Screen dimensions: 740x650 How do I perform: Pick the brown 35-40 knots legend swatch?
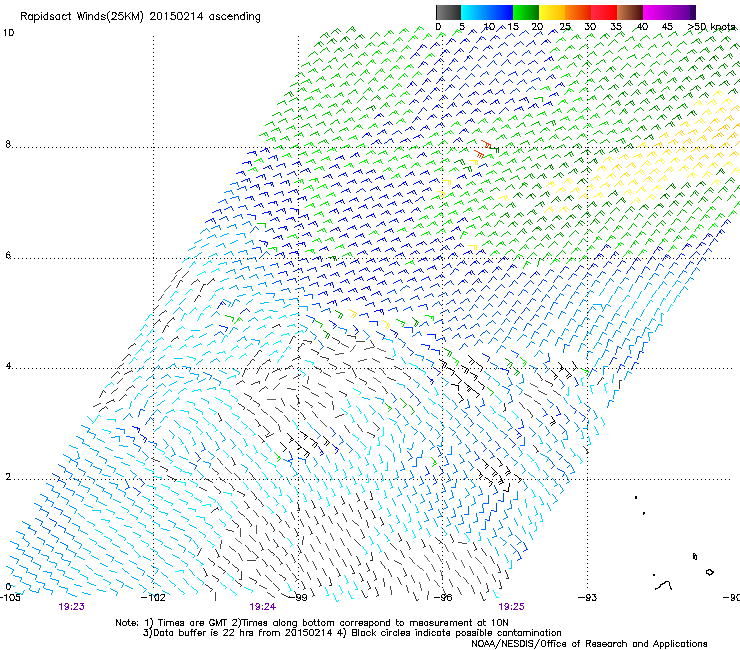pos(630,12)
